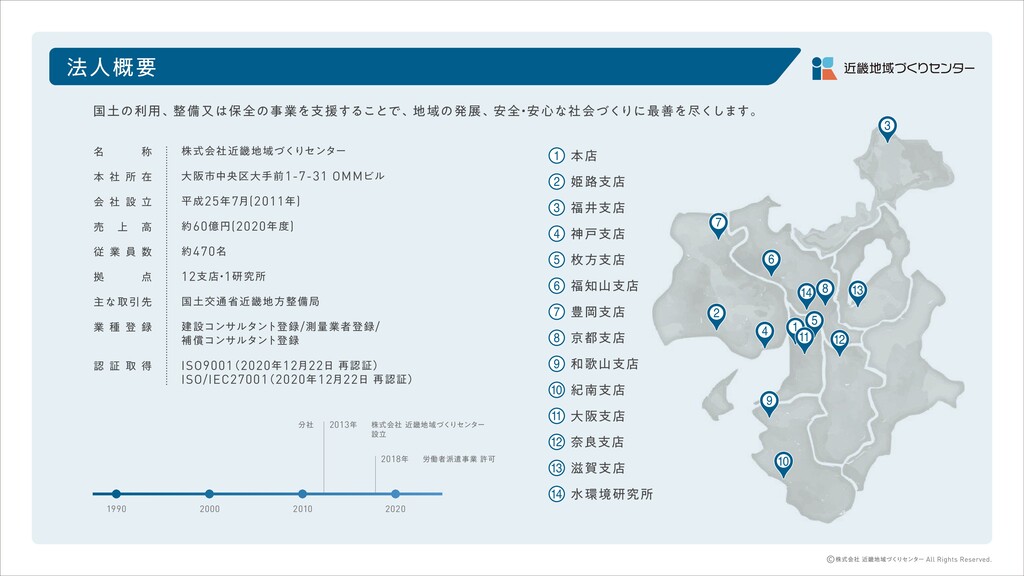Click map pin 11 for Osaka branch
This screenshot has width=1024, height=576.
805,340
